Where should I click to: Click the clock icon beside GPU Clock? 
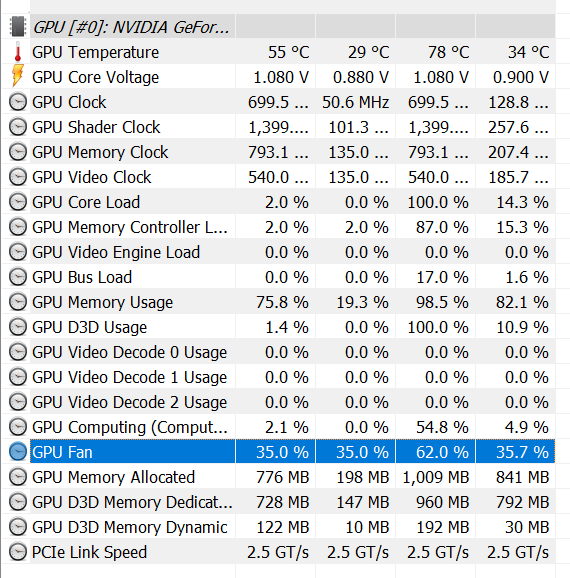tap(18, 102)
